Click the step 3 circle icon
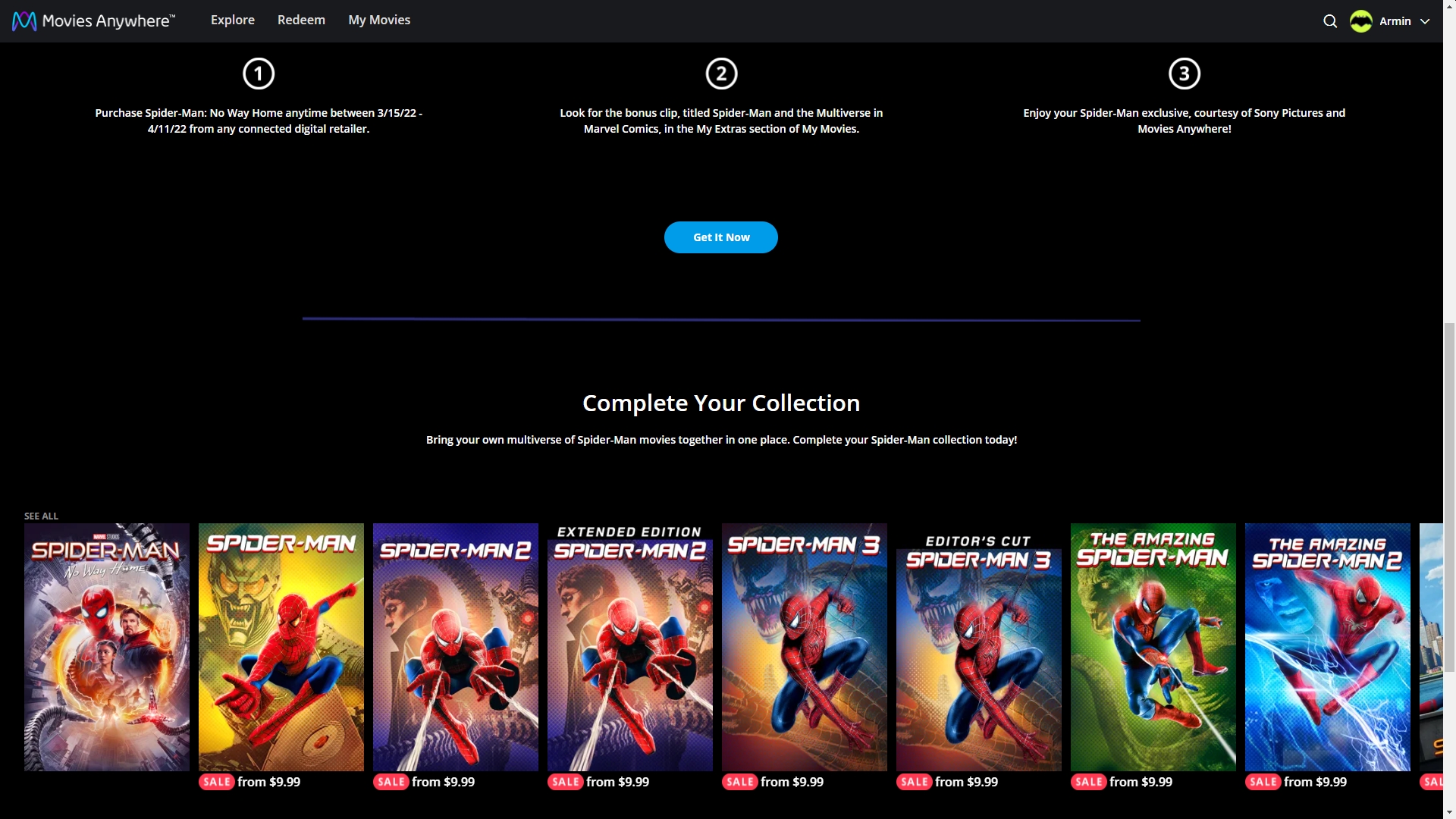Screen dimensions: 1456x819 tap(1184, 74)
